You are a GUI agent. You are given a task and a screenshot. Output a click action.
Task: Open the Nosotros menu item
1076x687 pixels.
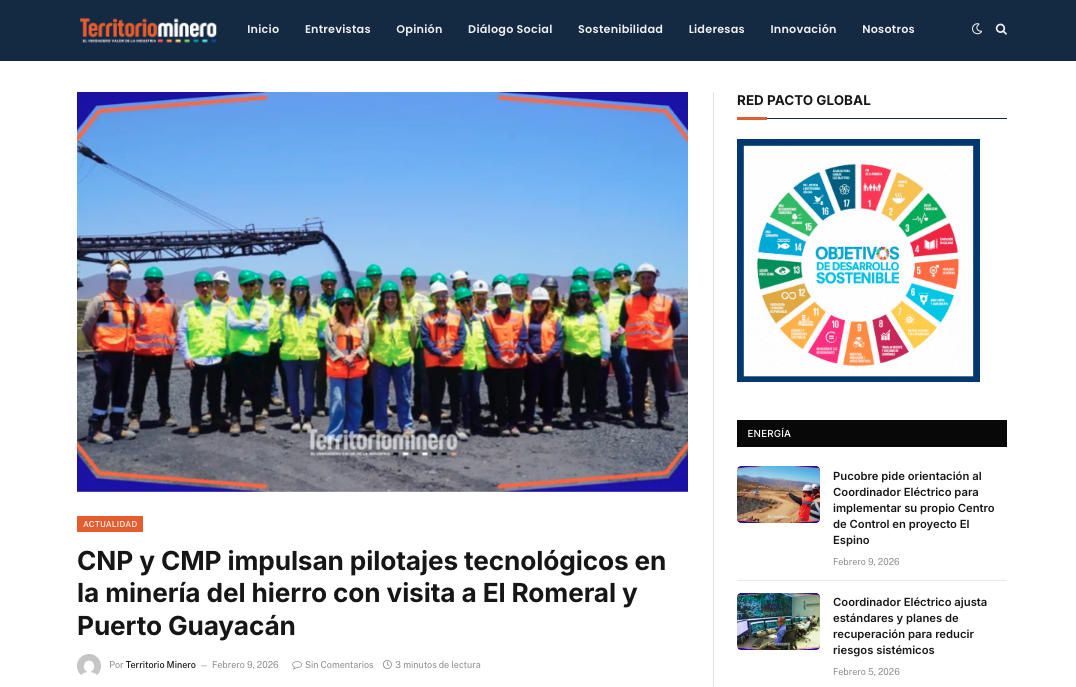[x=888, y=29]
